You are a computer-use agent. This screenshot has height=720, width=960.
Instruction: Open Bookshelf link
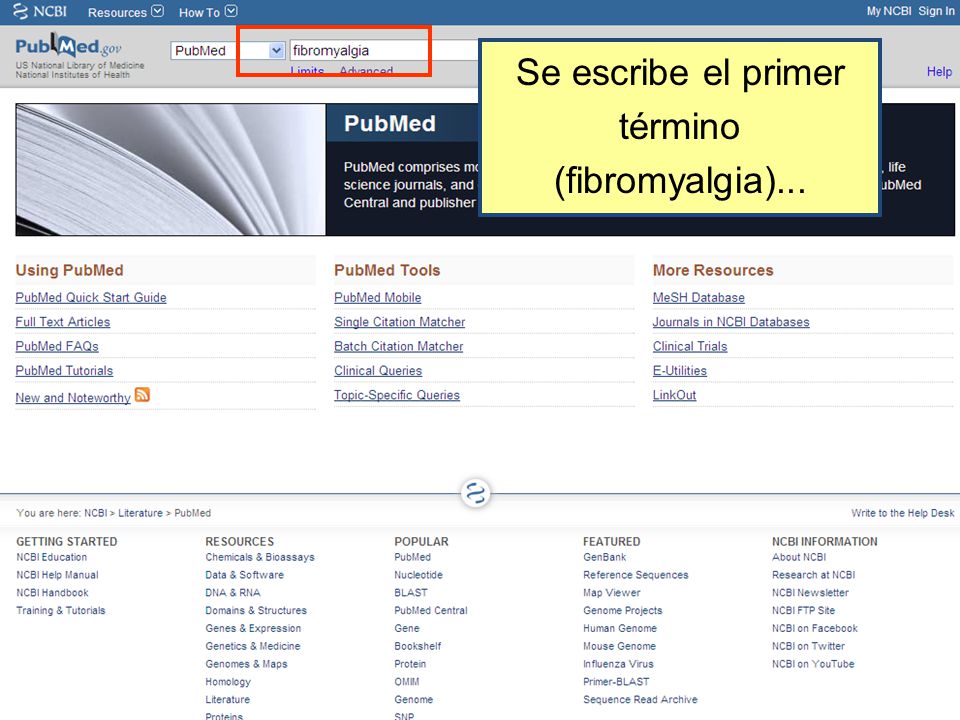coord(418,646)
